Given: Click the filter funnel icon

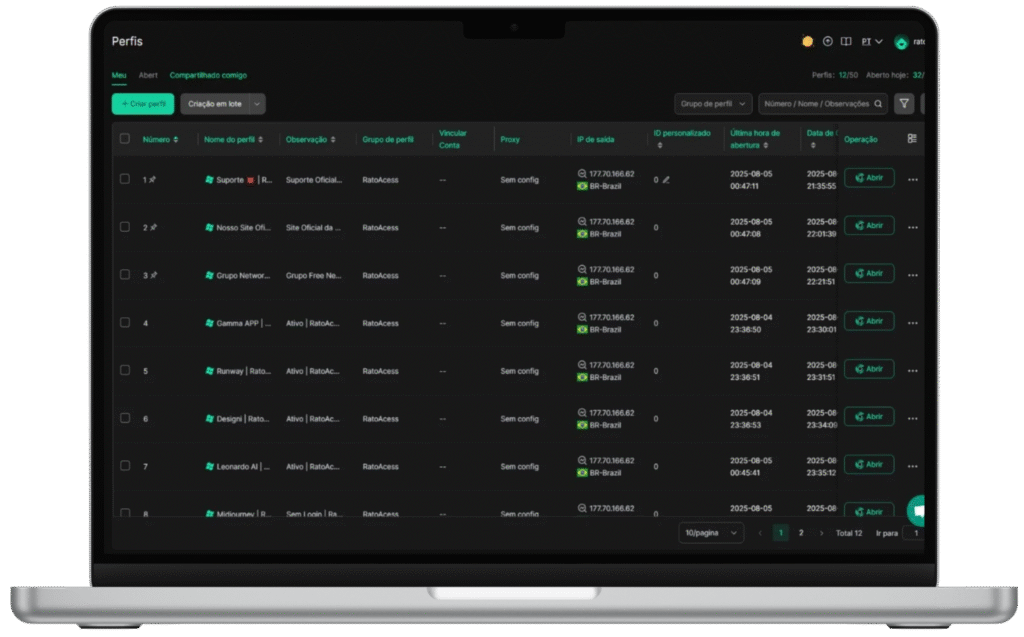Looking at the screenshot, I should pos(904,103).
